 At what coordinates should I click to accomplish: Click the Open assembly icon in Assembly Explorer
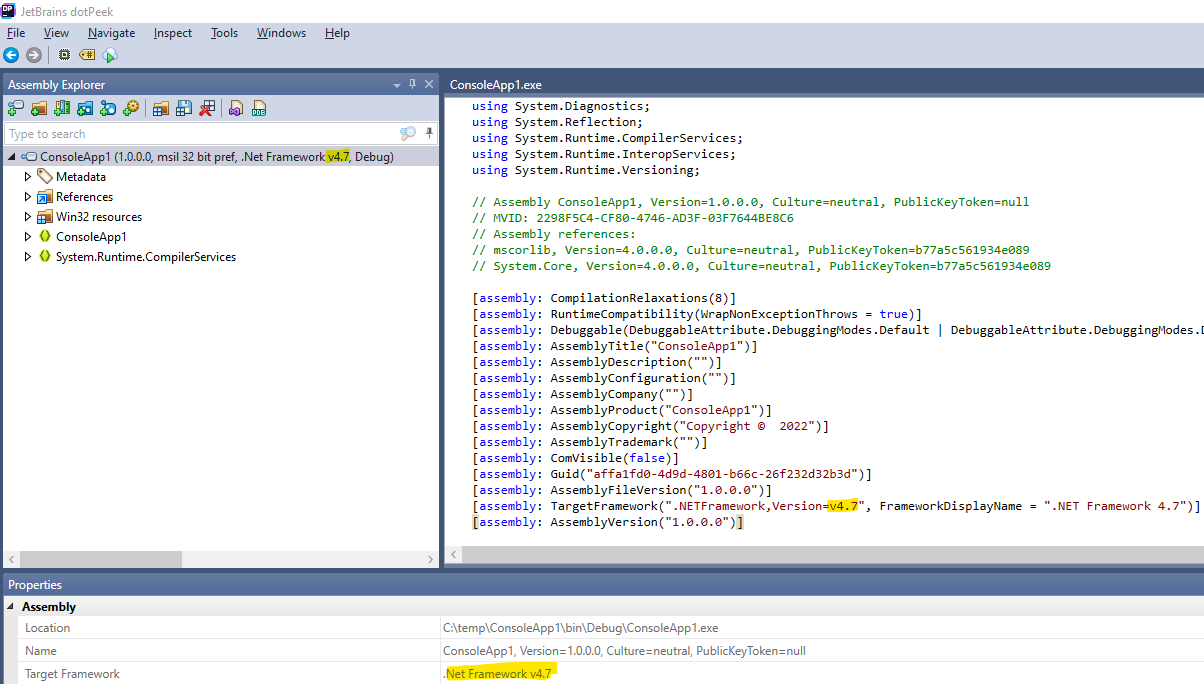point(15,108)
